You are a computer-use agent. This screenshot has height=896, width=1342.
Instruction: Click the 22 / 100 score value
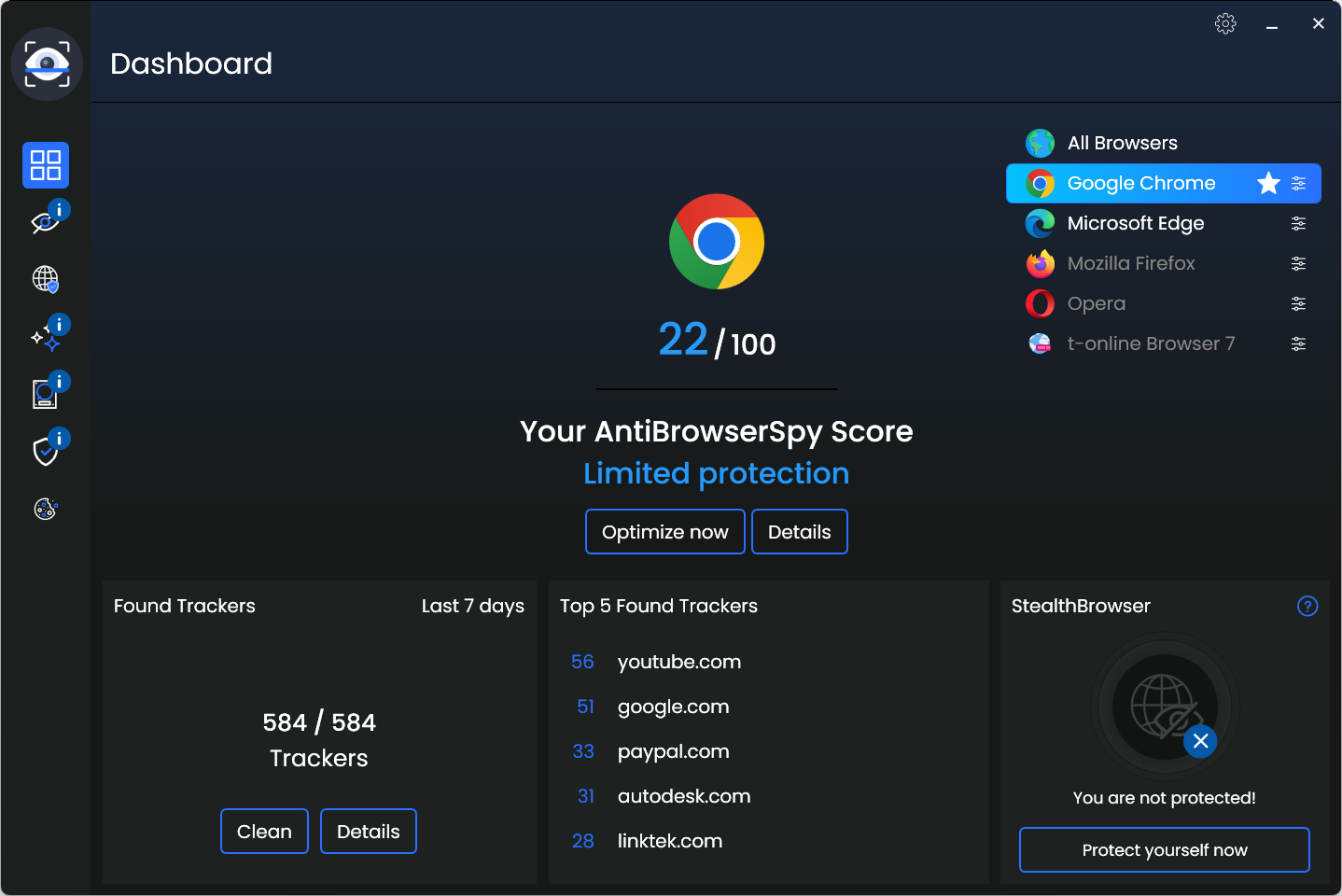click(x=717, y=340)
